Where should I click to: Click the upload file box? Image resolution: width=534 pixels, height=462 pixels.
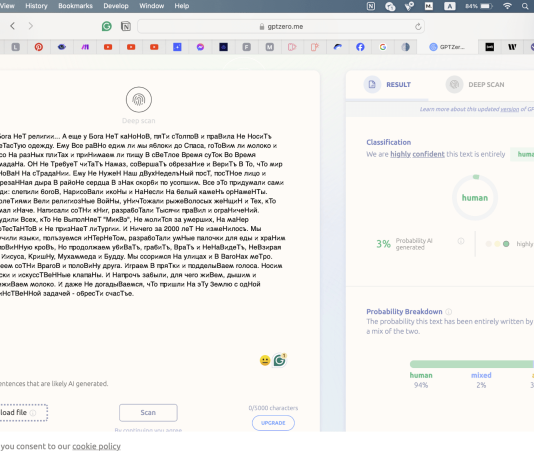(x=23, y=413)
